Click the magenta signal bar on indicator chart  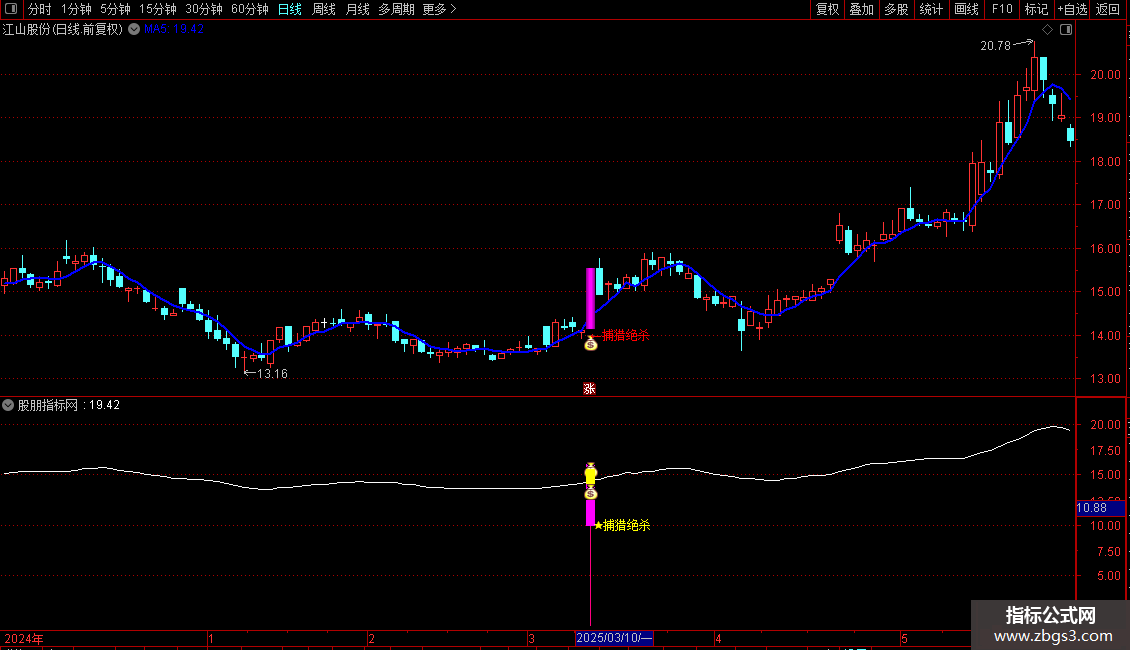[590, 512]
